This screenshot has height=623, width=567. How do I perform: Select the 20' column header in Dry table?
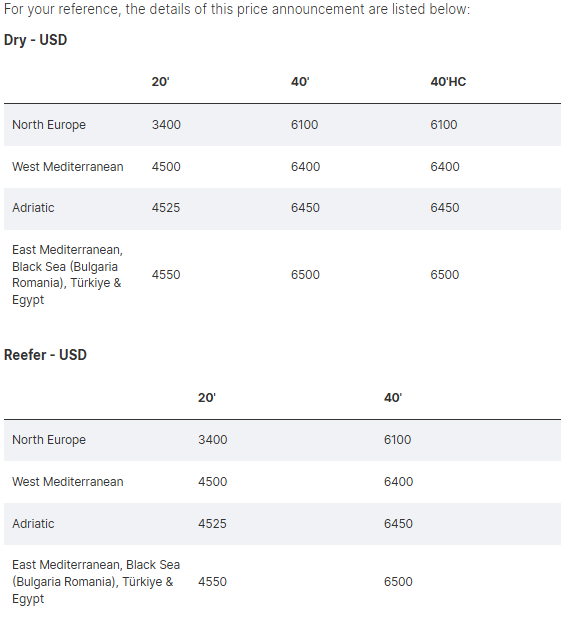tap(161, 82)
